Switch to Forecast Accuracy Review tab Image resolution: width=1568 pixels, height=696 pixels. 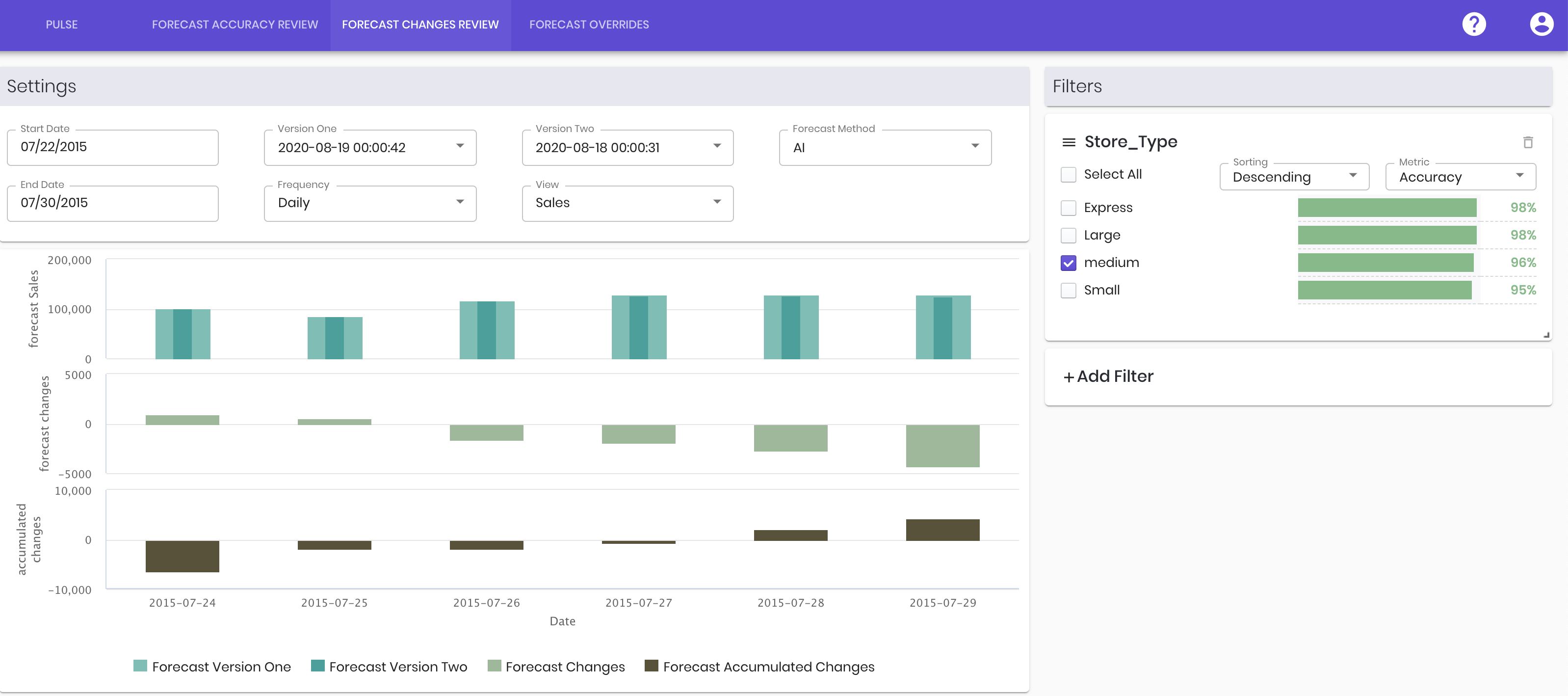coord(235,25)
